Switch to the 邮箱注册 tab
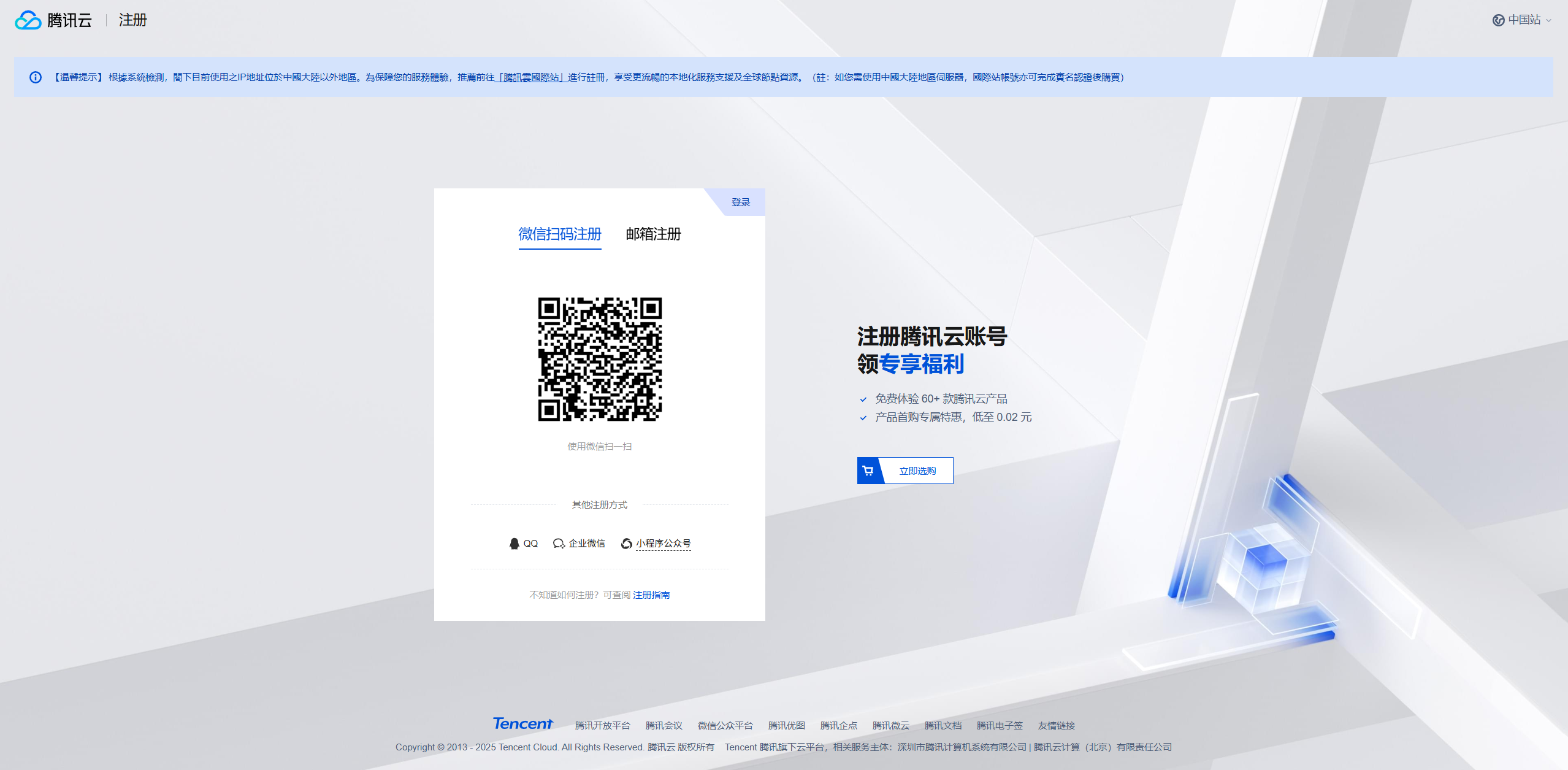 (653, 234)
